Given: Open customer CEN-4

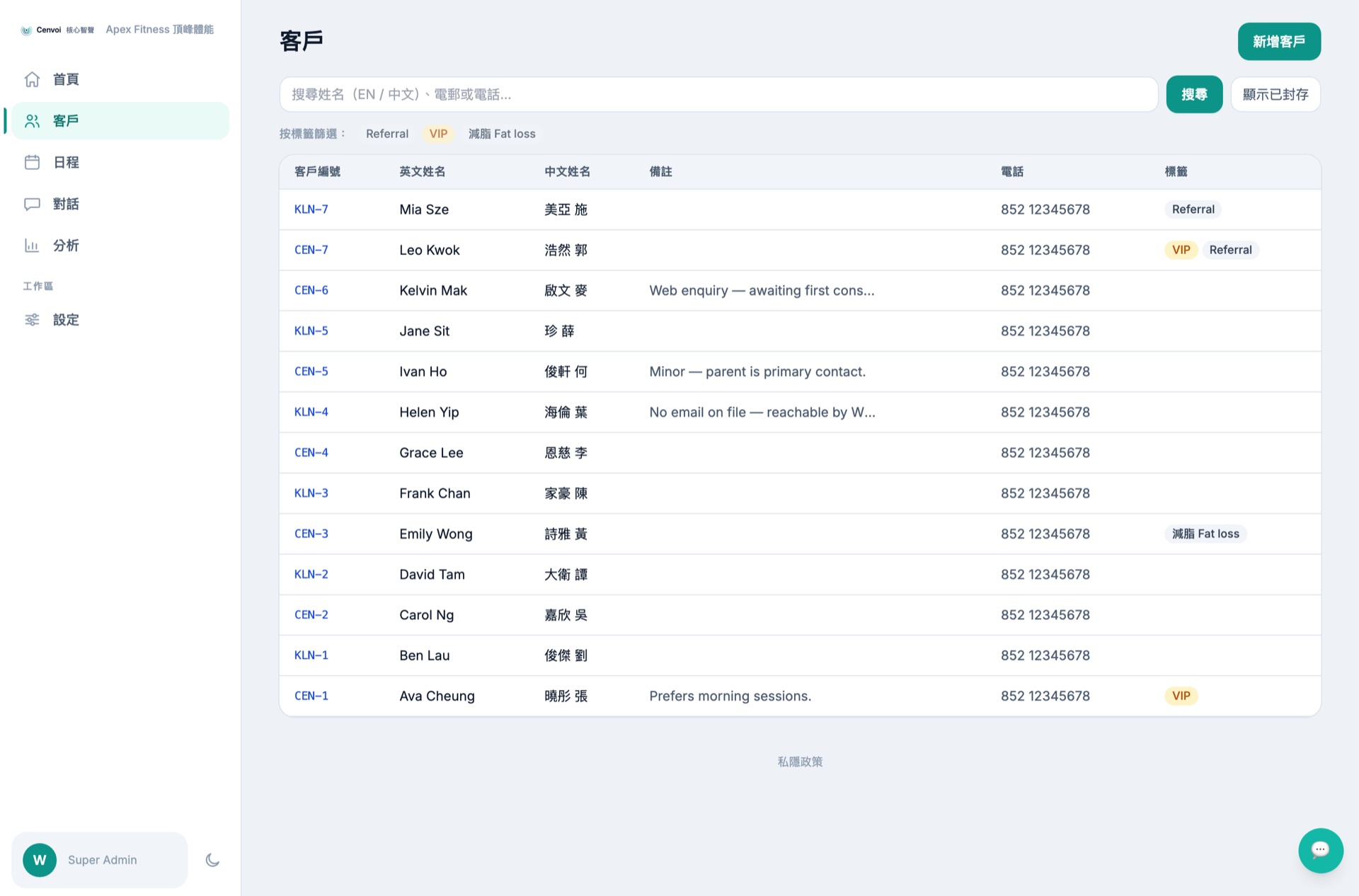Looking at the screenshot, I should tap(311, 452).
